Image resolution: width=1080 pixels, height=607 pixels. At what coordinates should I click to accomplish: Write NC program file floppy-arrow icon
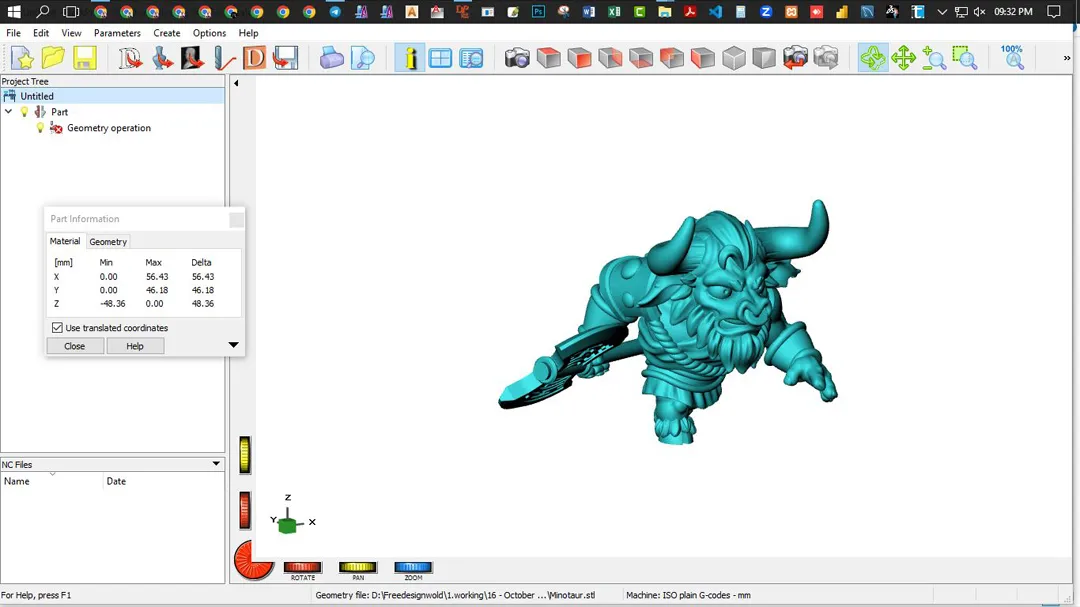(285, 59)
